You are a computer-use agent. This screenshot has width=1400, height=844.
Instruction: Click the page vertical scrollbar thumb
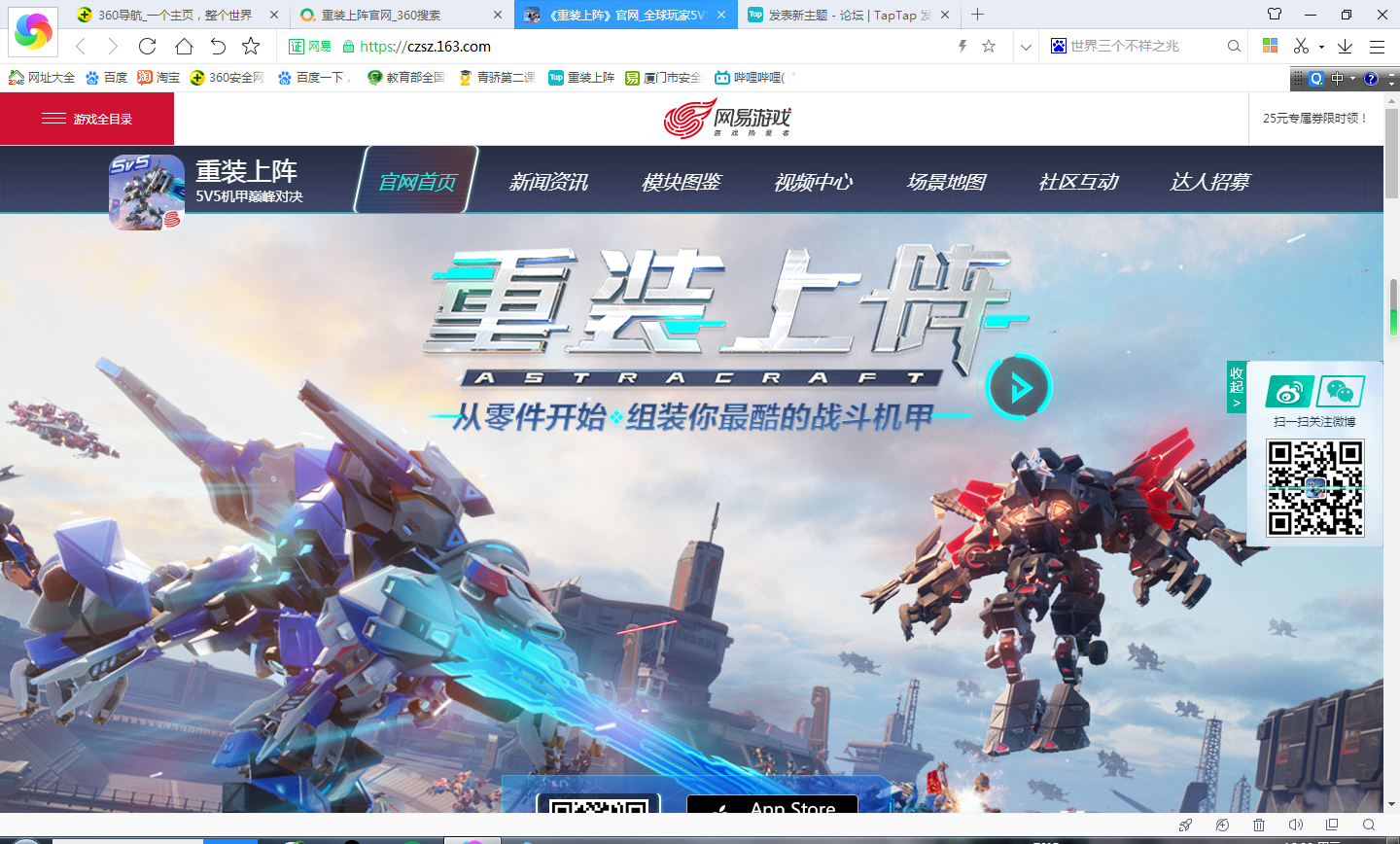pyautogui.click(x=1391, y=308)
